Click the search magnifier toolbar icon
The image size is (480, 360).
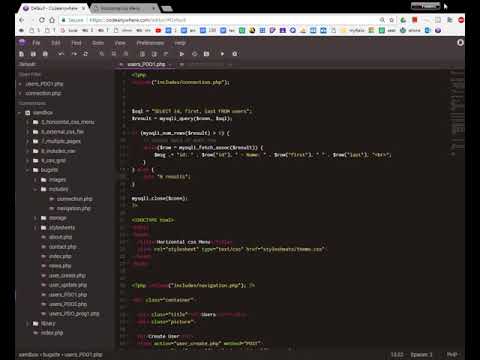[102, 54]
